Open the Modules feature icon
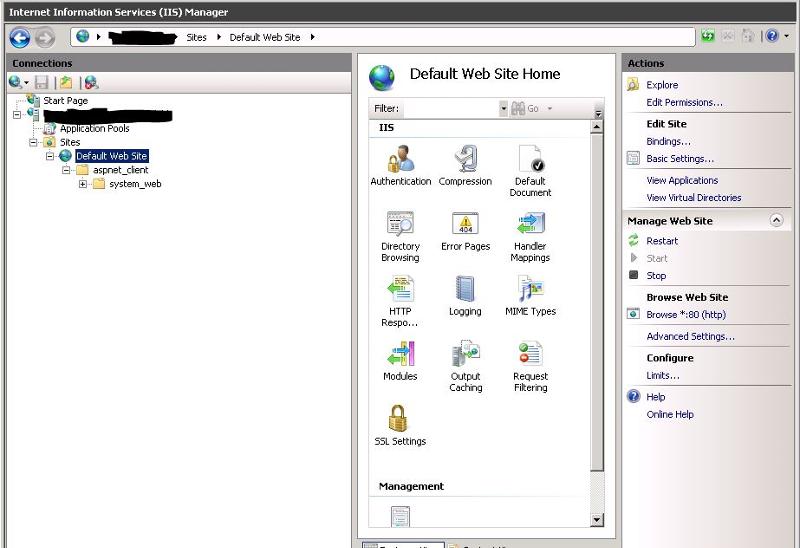The image size is (800, 548). point(401,353)
